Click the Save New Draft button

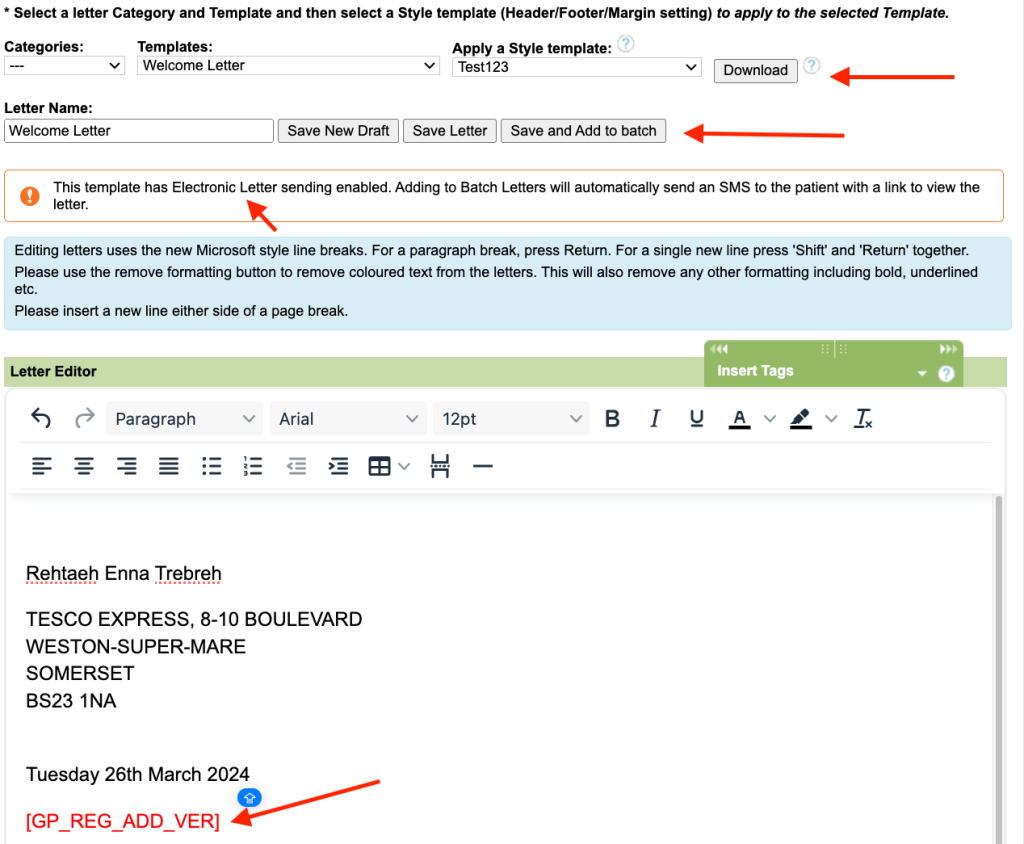click(338, 131)
